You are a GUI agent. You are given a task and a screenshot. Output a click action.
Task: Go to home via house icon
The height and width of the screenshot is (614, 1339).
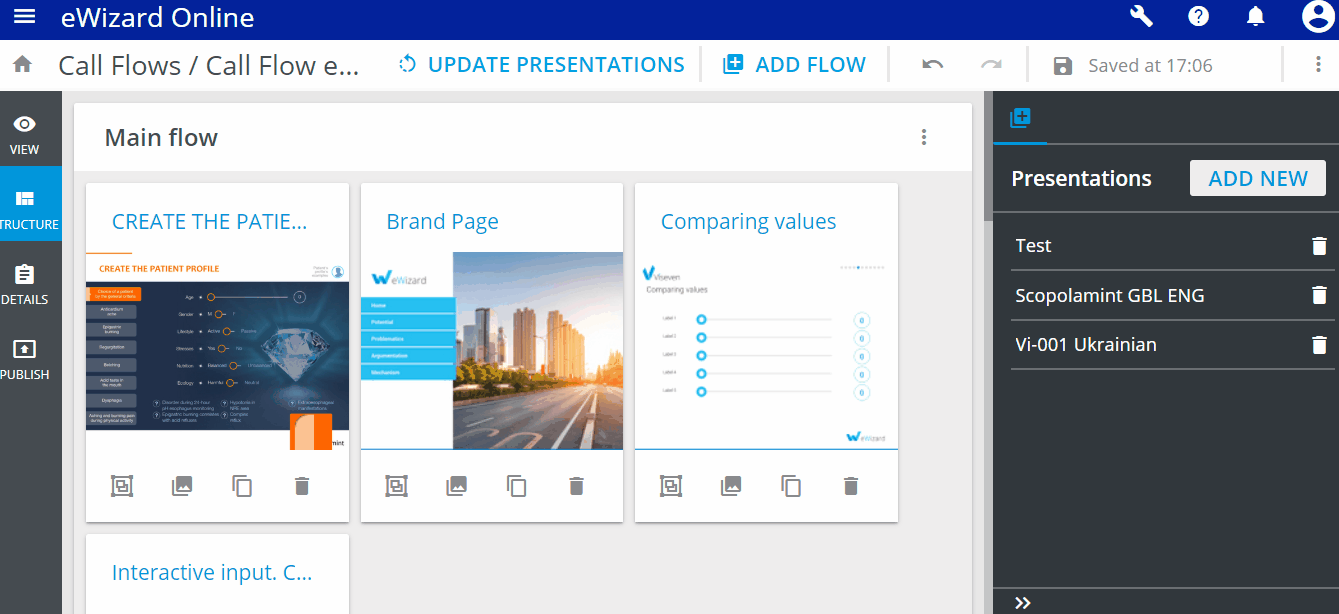click(x=22, y=65)
